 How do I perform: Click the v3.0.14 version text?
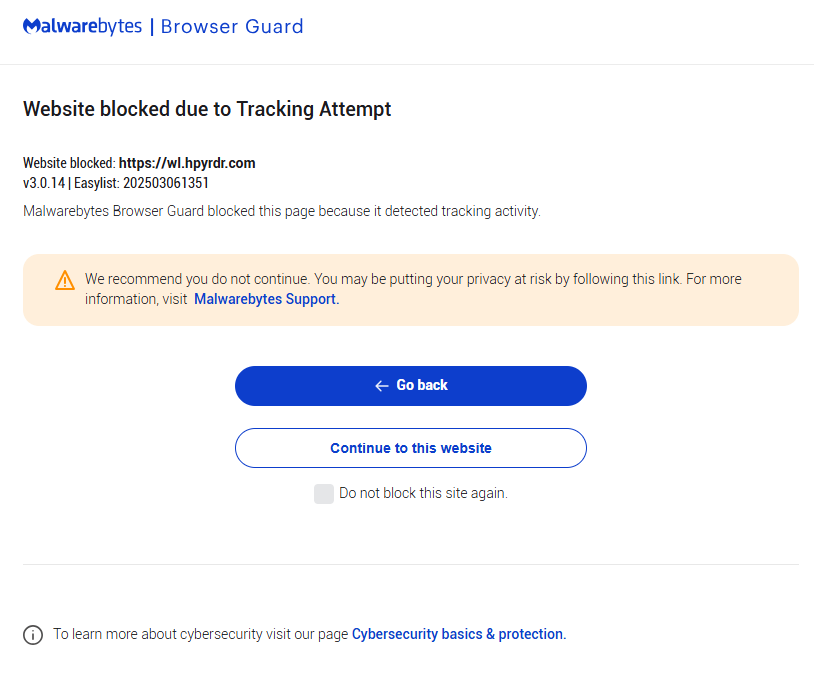(x=43, y=183)
